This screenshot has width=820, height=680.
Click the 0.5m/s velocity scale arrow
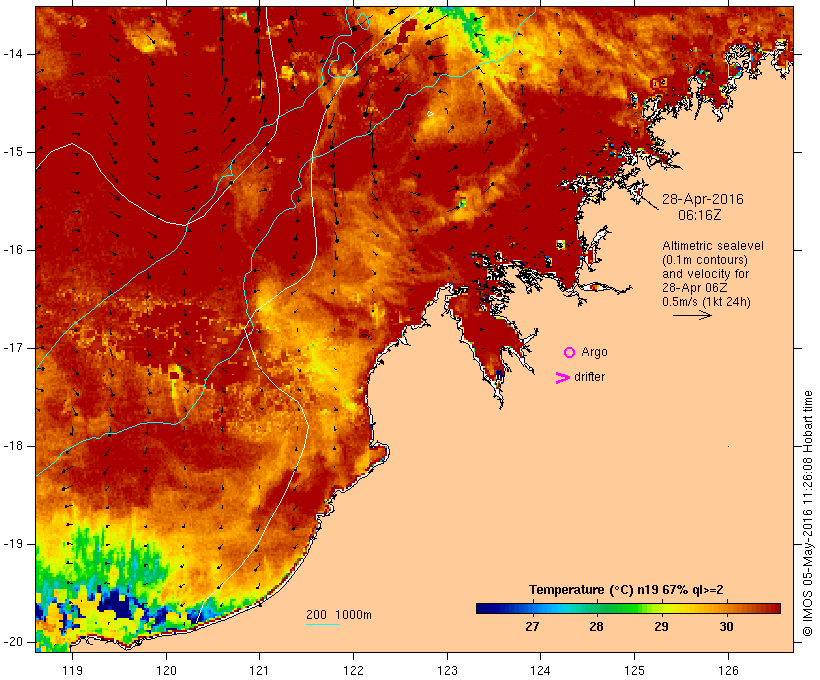click(x=692, y=315)
